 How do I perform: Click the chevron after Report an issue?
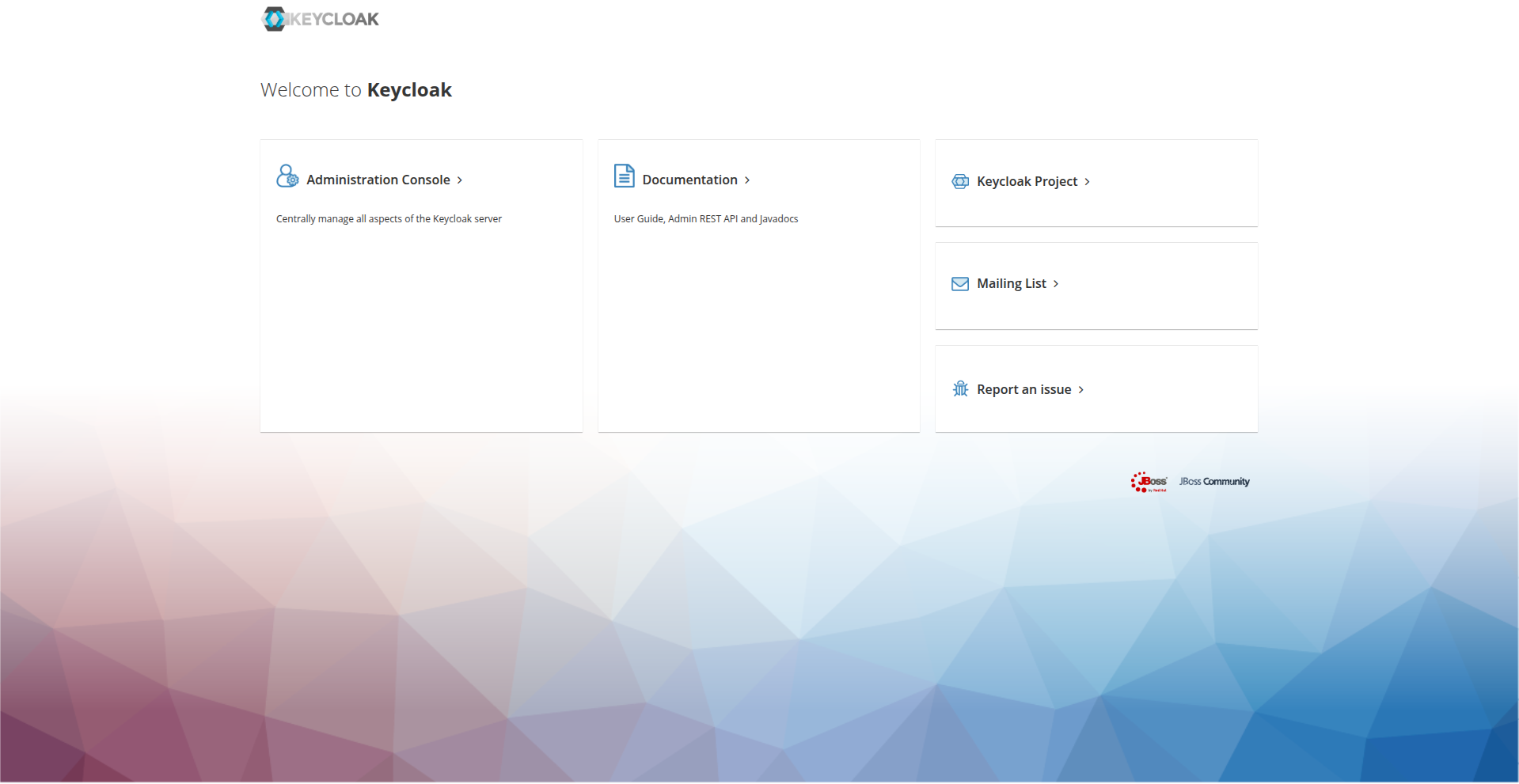pyautogui.click(x=1081, y=390)
